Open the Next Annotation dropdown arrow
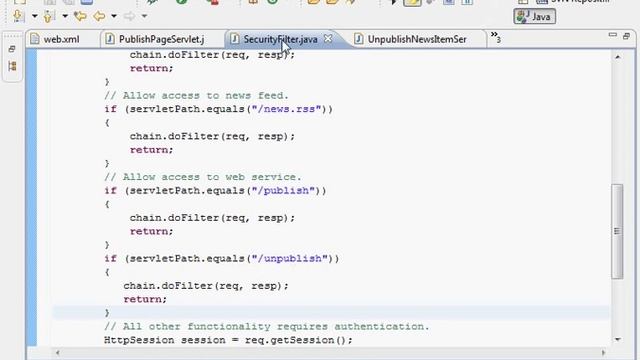 pyautogui.click(x=35, y=16)
